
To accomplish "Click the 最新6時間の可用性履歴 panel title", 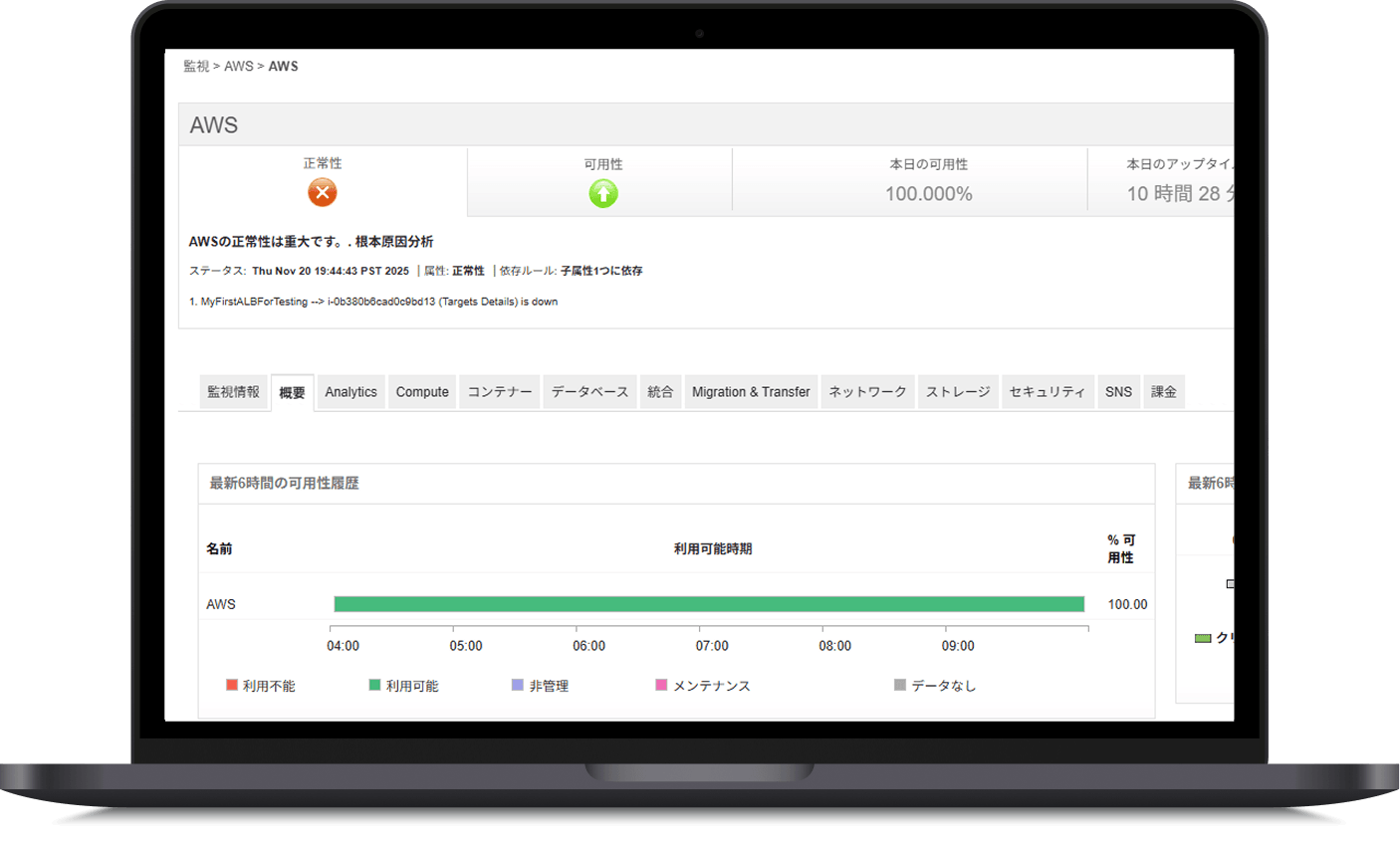I will click(x=284, y=483).
